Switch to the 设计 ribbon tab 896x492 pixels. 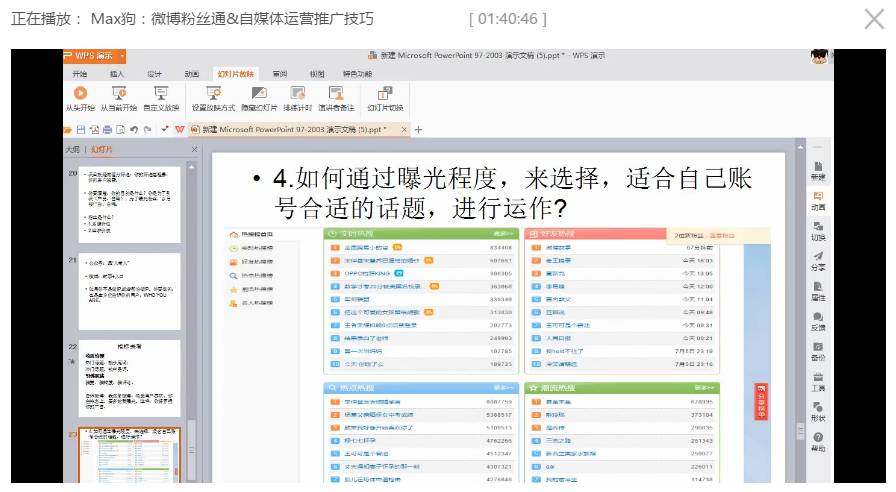(x=154, y=74)
